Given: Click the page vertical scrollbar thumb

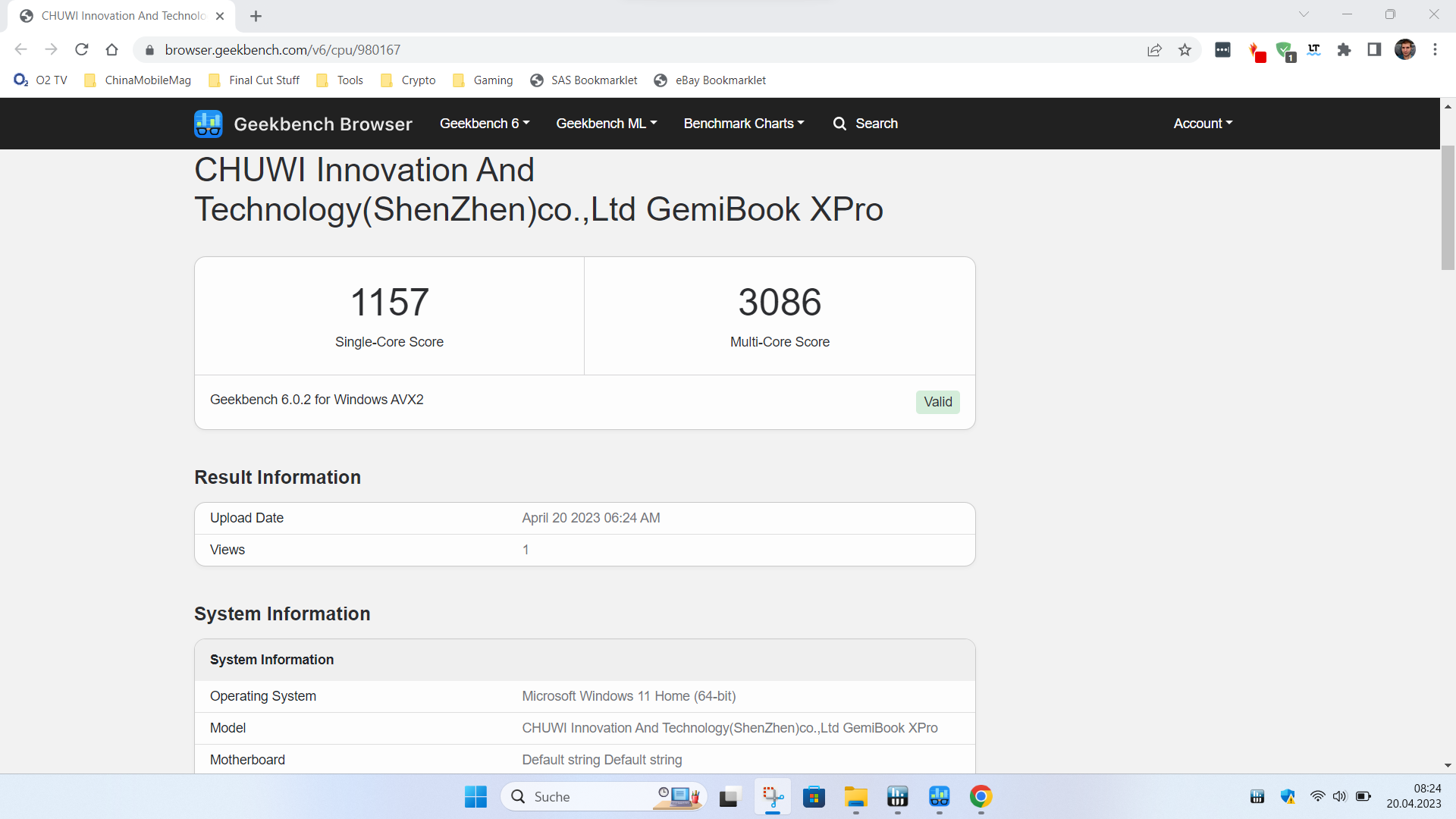Looking at the screenshot, I should coord(1448,206).
